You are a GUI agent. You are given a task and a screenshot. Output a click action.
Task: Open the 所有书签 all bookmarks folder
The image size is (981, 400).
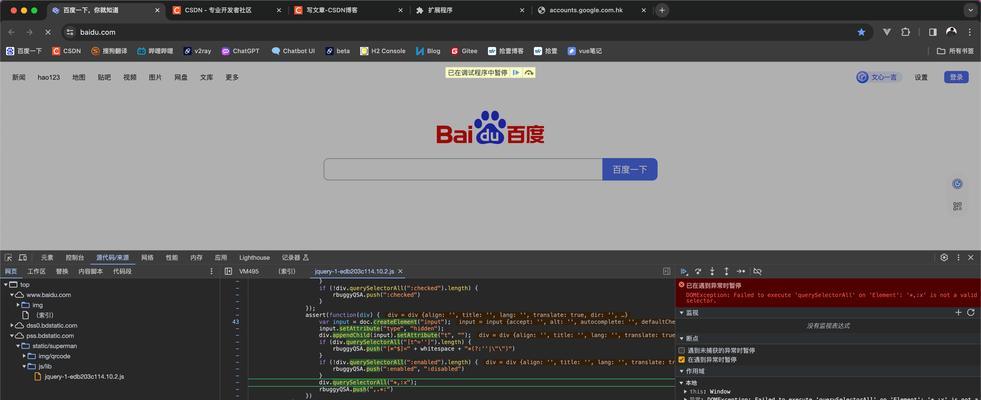click(955, 51)
